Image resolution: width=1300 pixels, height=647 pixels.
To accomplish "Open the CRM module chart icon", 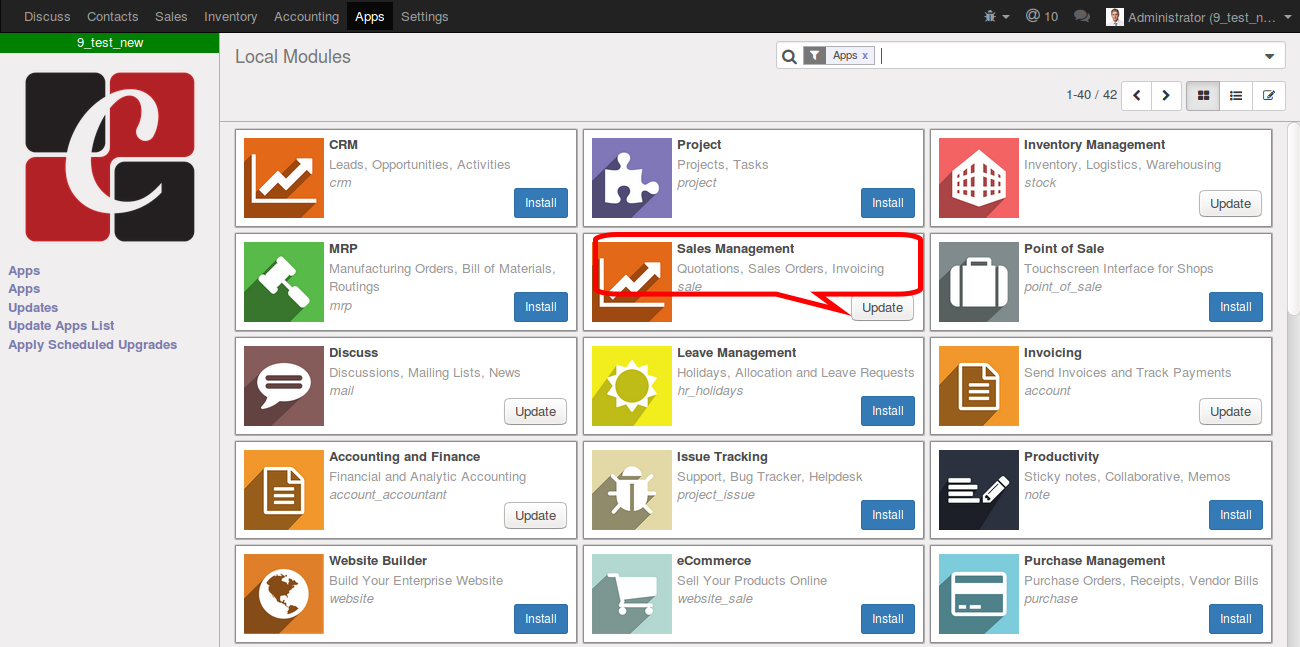I will [x=284, y=178].
